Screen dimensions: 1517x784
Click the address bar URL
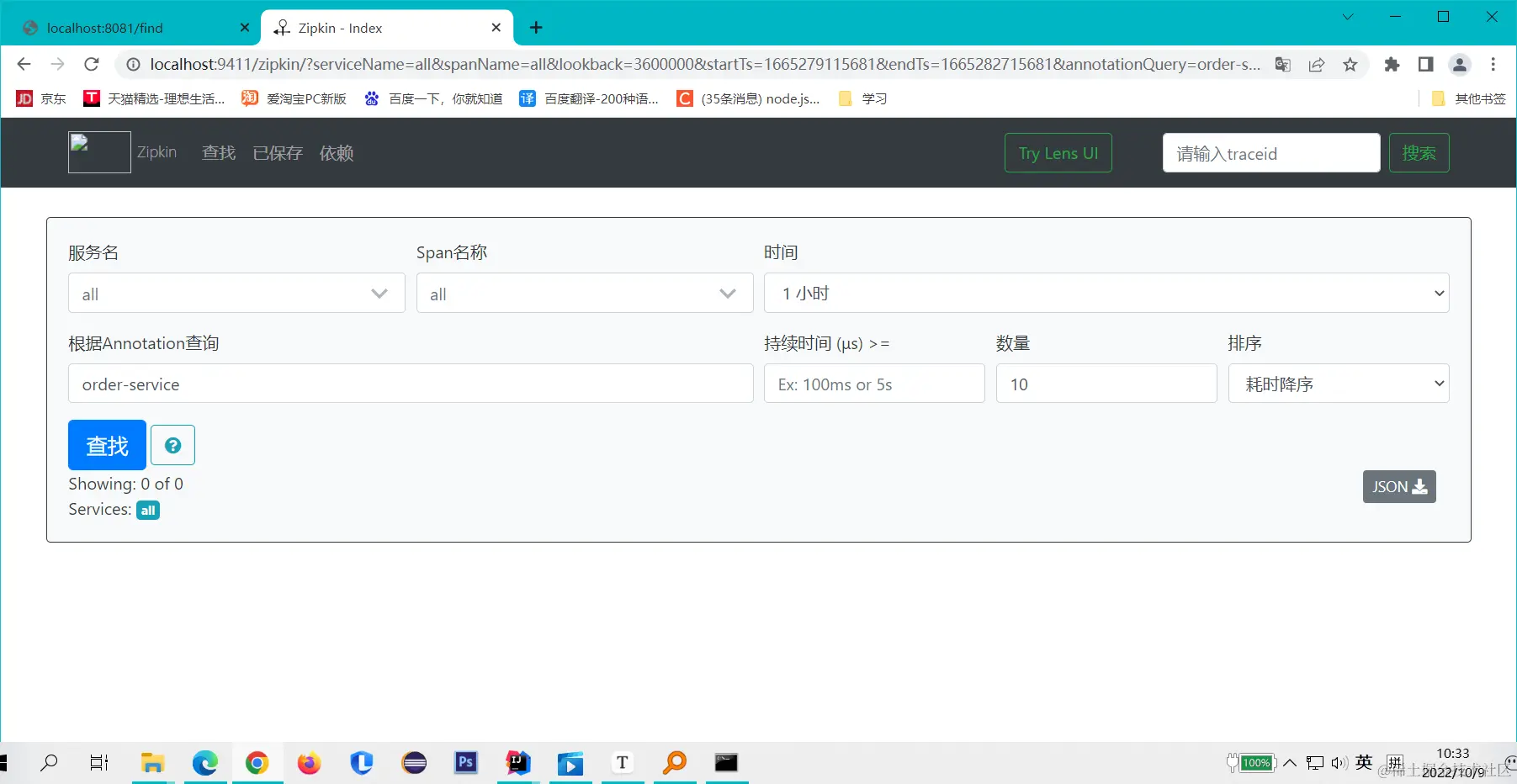pos(705,64)
